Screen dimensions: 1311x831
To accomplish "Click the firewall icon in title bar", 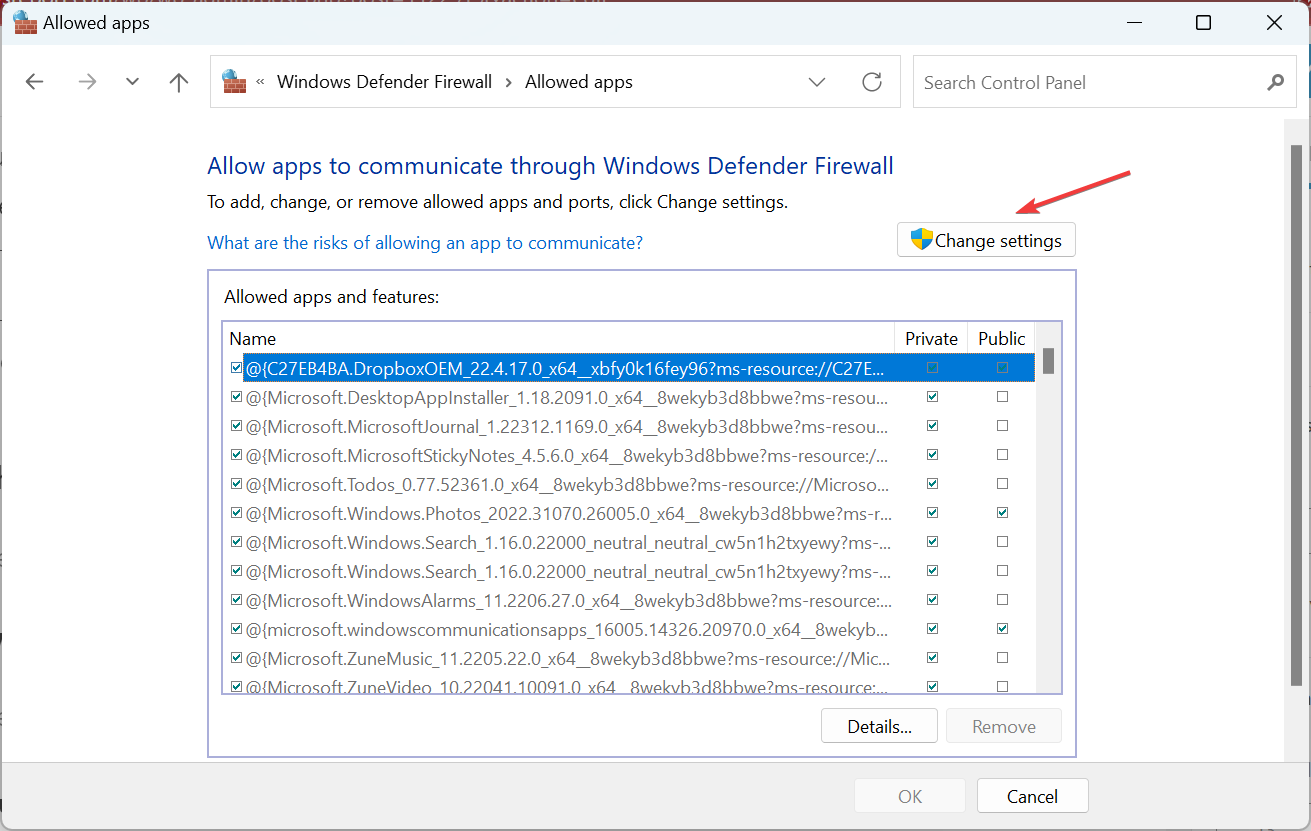I will pyautogui.click(x=24, y=22).
